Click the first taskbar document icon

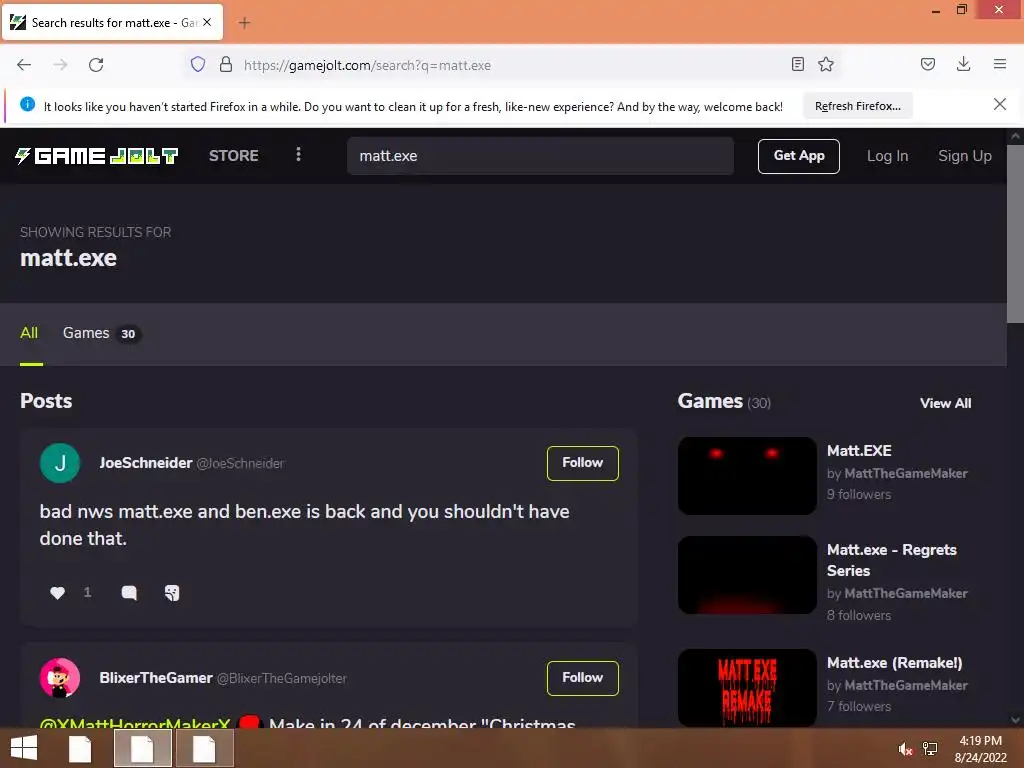click(x=80, y=748)
